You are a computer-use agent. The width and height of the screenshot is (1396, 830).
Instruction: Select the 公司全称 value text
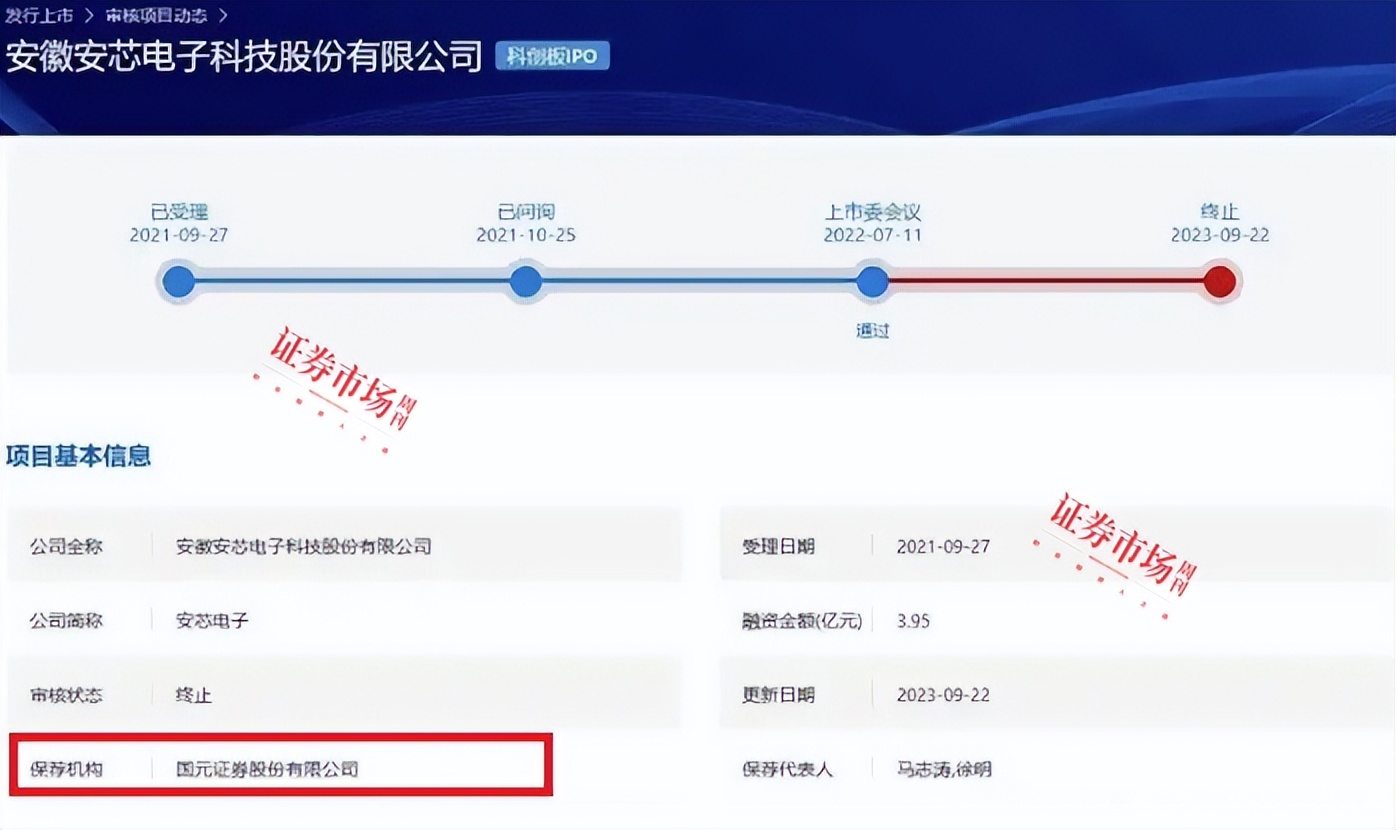click(304, 547)
